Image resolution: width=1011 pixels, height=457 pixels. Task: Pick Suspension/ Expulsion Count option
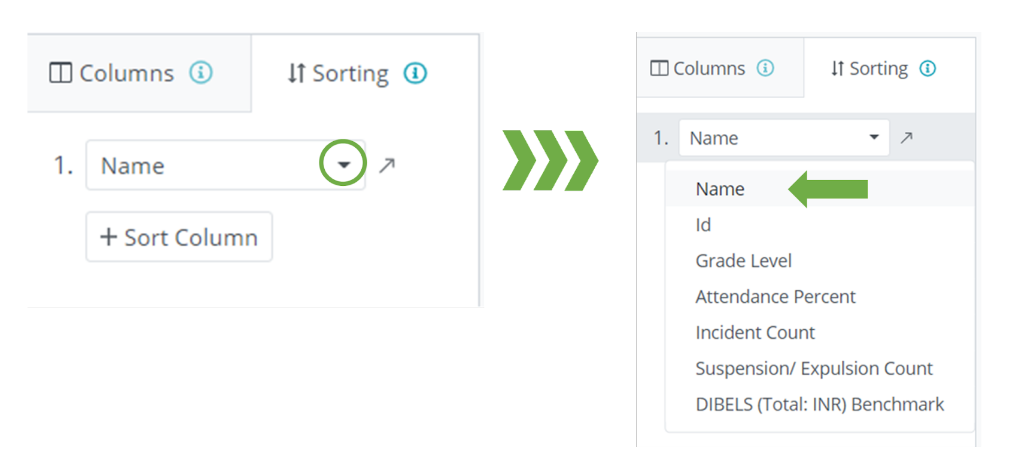814,368
